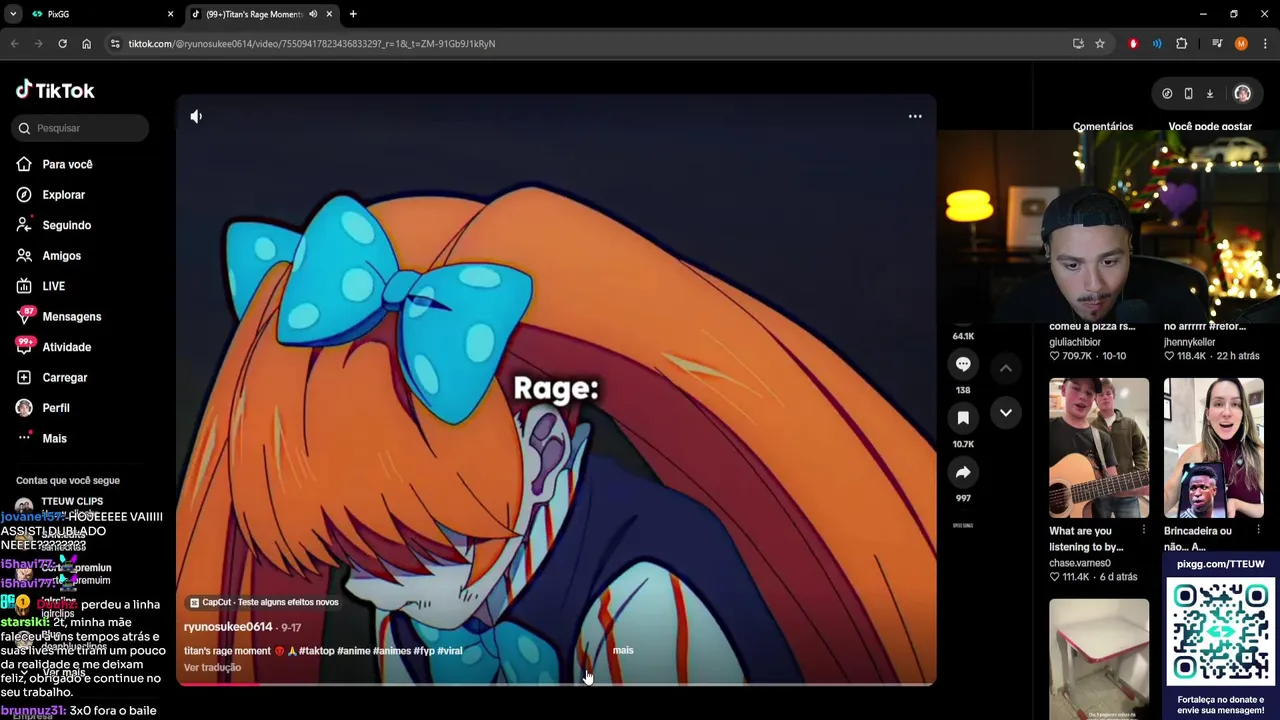Open the Amigos page
Viewport: 1280px width, 720px height.
(61, 256)
